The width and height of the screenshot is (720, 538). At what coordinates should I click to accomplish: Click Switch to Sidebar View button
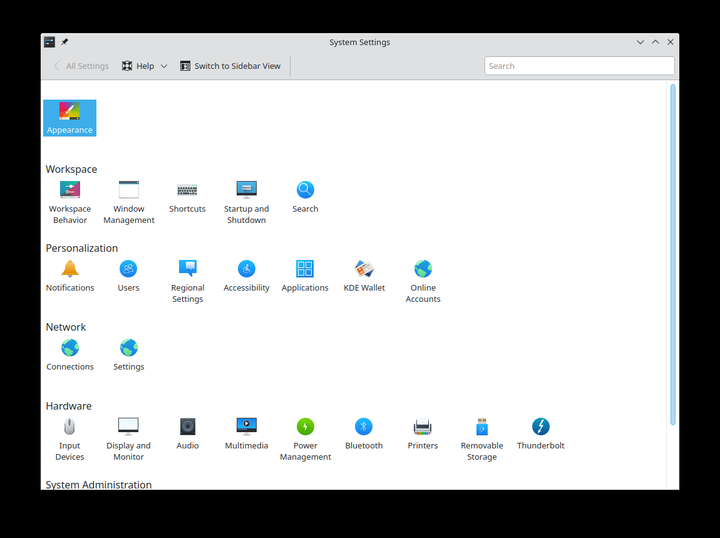tap(230, 66)
